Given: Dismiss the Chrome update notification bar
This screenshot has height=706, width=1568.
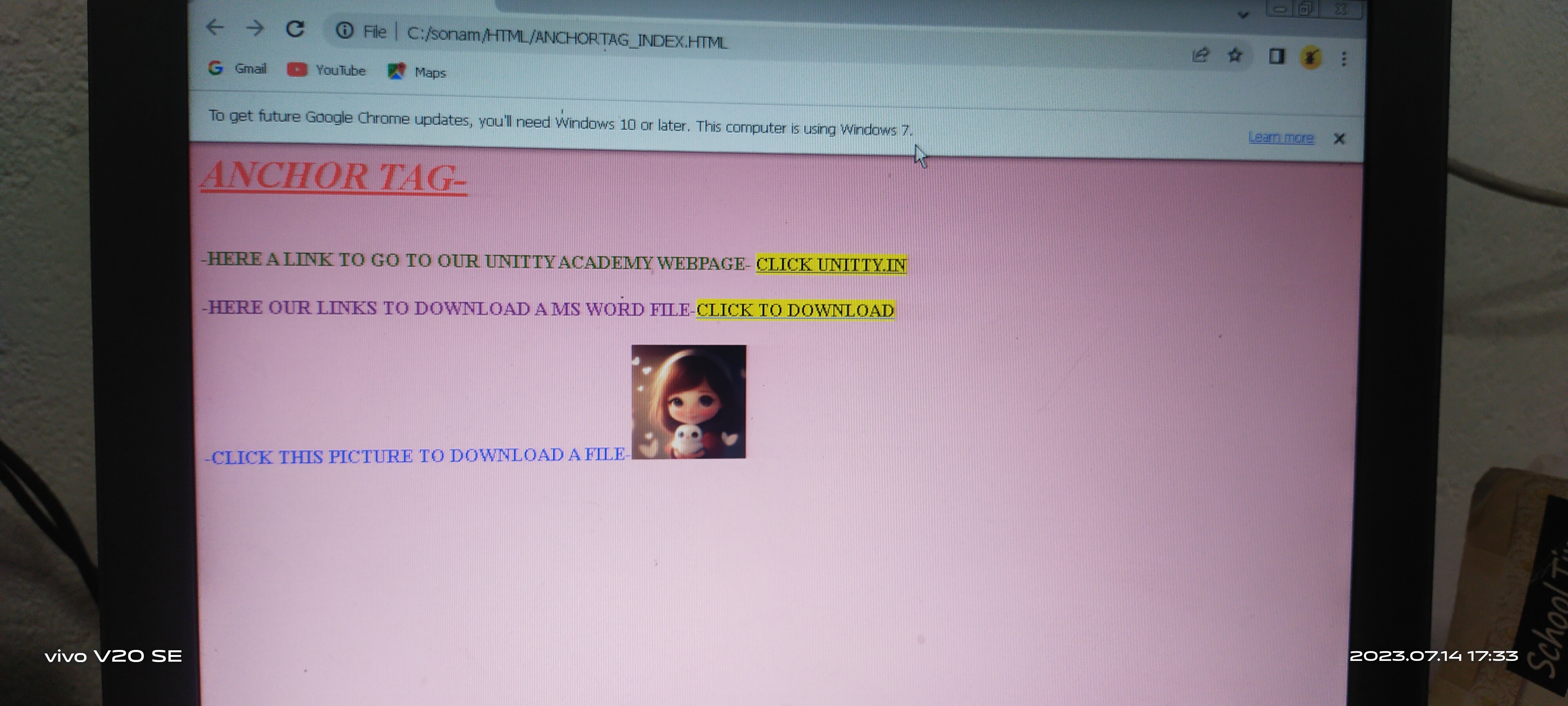Looking at the screenshot, I should [x=1339, y=139].
